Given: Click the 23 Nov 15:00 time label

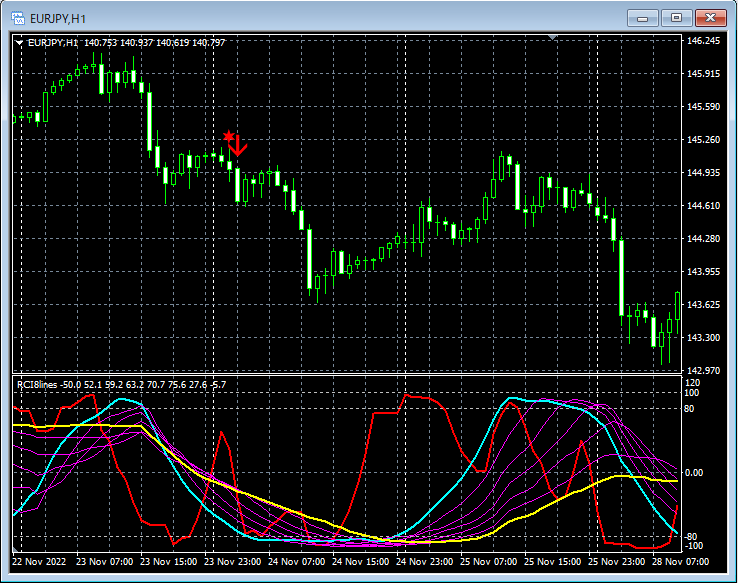Looking at the screenshot, I should tap(168, 562).
